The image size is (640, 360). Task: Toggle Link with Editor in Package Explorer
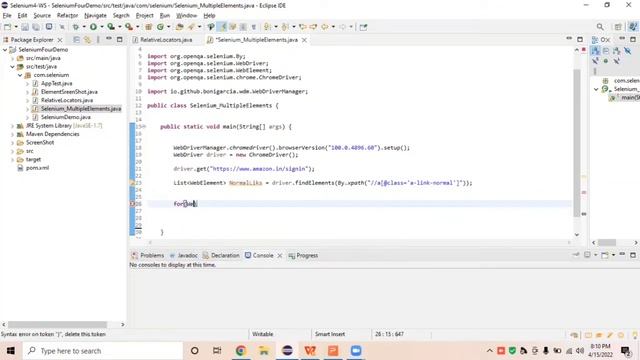(x=87, y=40)
